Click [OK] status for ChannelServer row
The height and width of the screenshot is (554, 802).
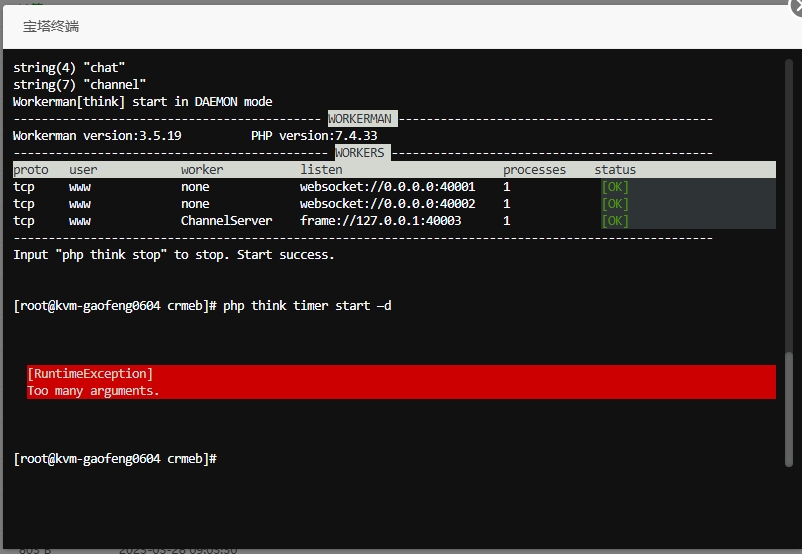point(615,220)
